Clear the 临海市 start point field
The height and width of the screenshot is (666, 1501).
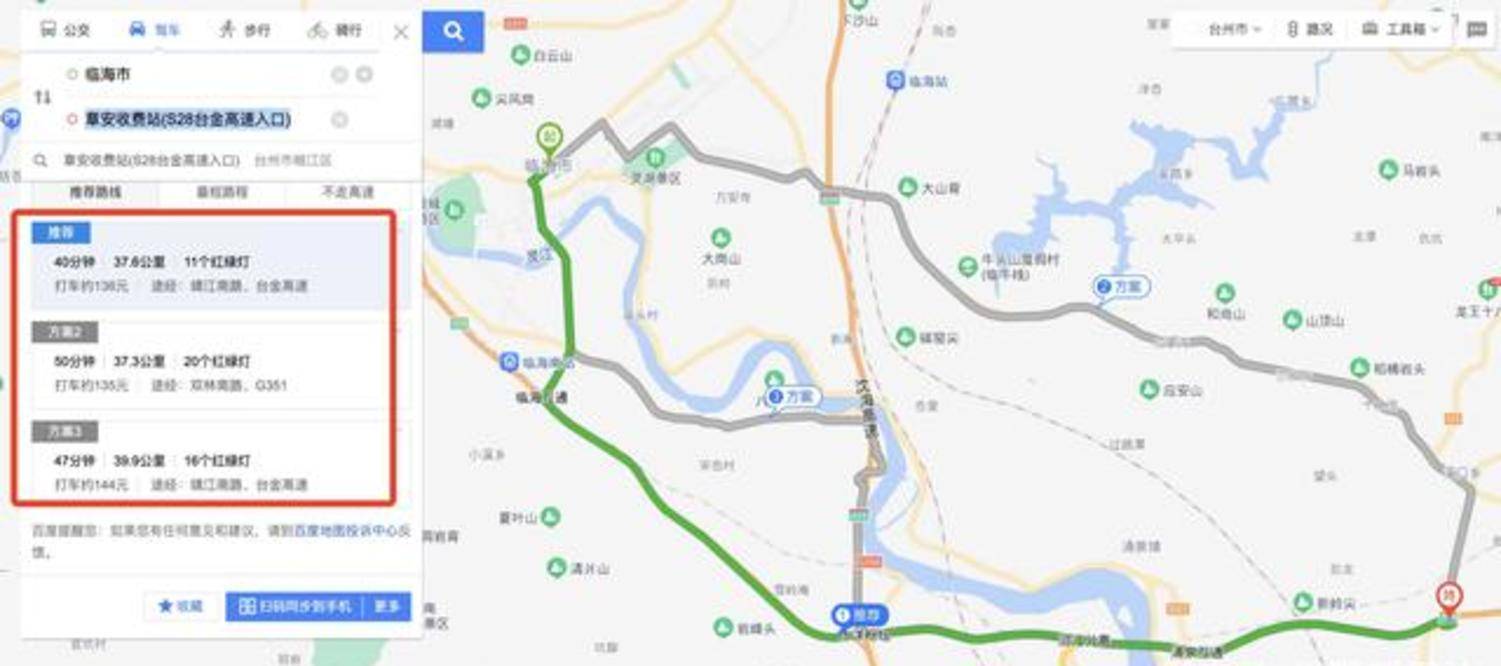[339, 74]
